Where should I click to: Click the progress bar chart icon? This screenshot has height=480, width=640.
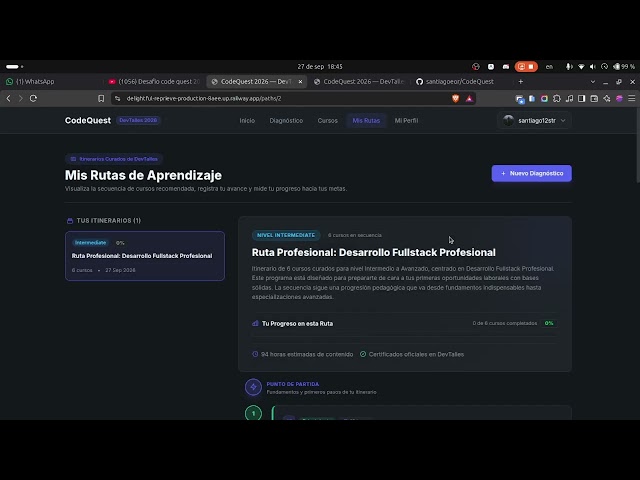point(256,323)
